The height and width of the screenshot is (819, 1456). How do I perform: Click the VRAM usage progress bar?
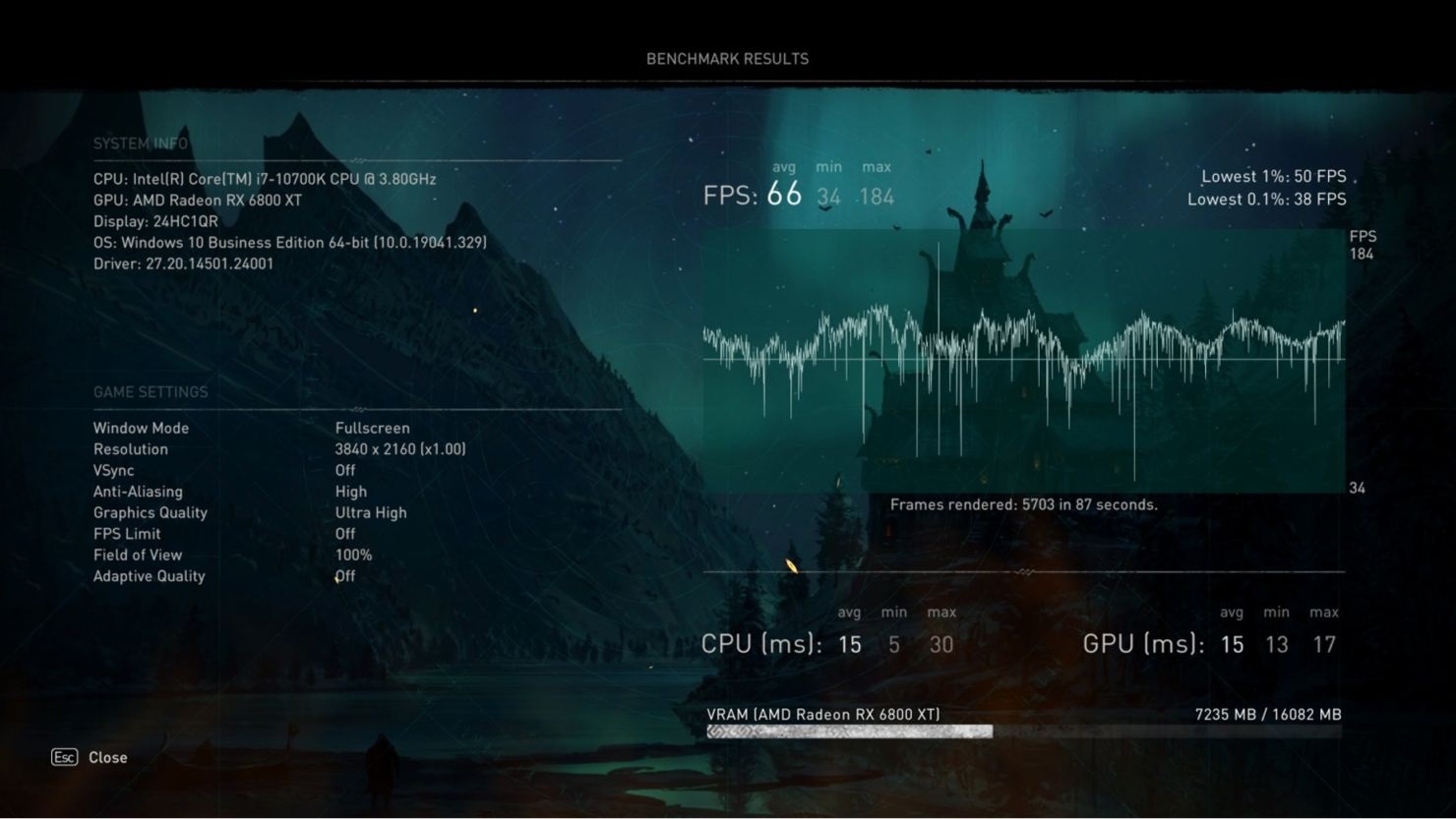(1024, 731)
